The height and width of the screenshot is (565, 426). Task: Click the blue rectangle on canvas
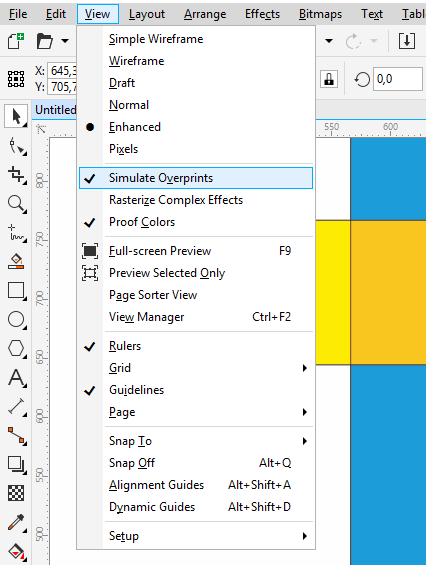[x=388, y=464]
